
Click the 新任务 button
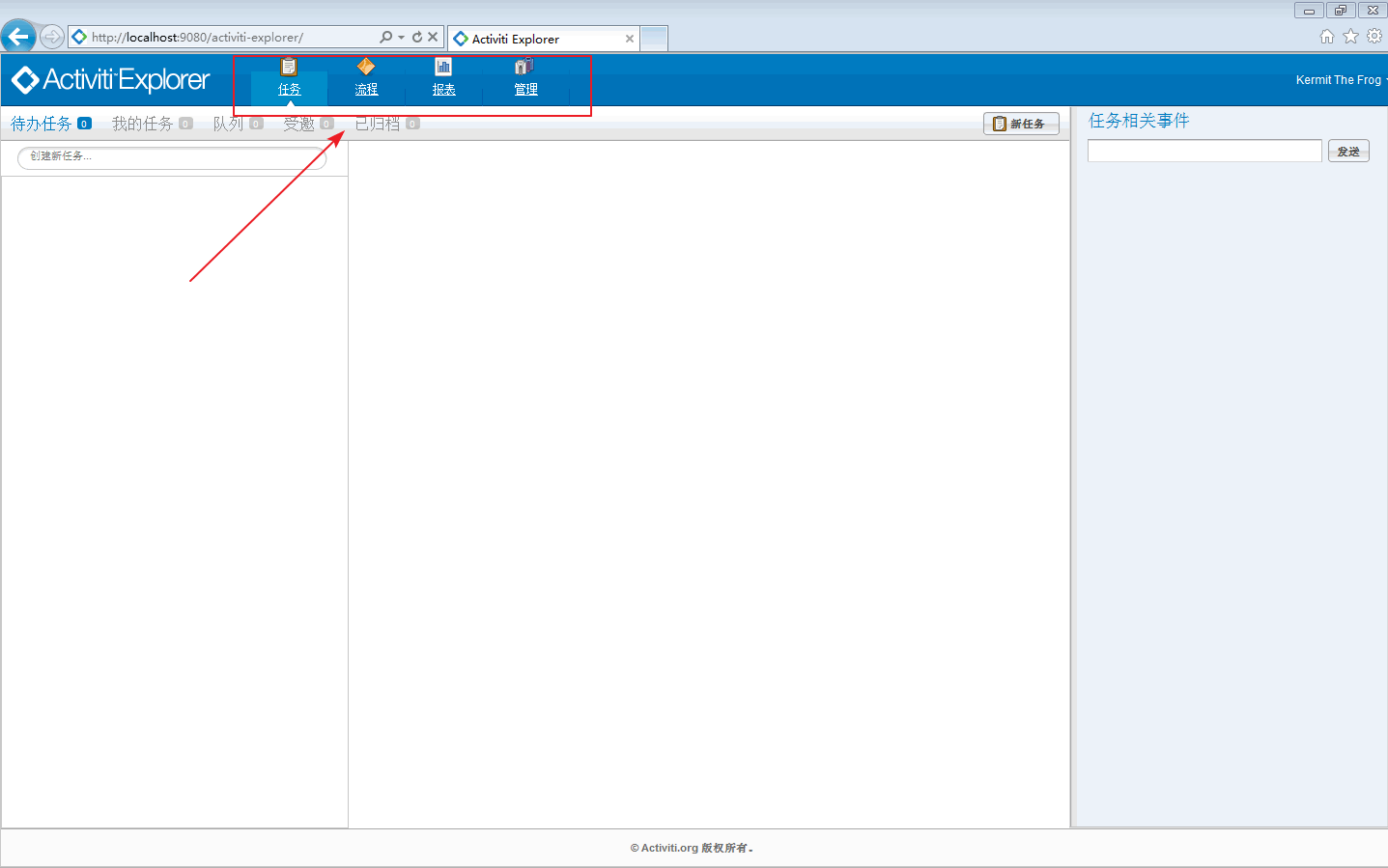coord(1021,124)
